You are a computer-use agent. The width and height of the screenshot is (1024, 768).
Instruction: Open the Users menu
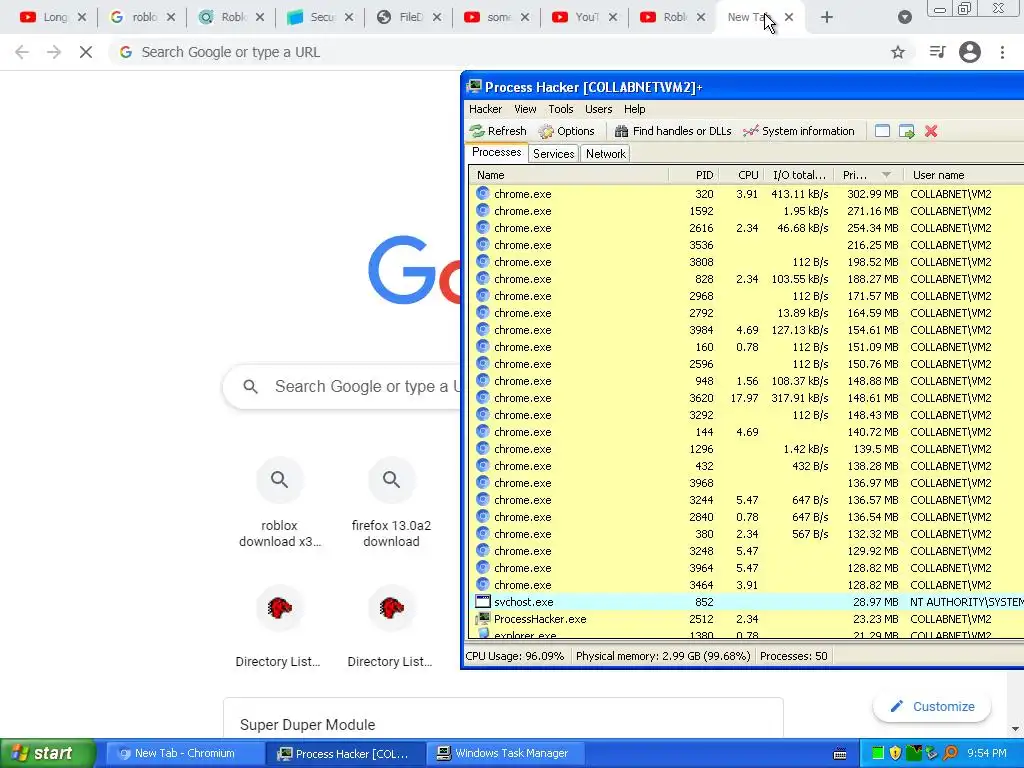click(x=598, y=109)
